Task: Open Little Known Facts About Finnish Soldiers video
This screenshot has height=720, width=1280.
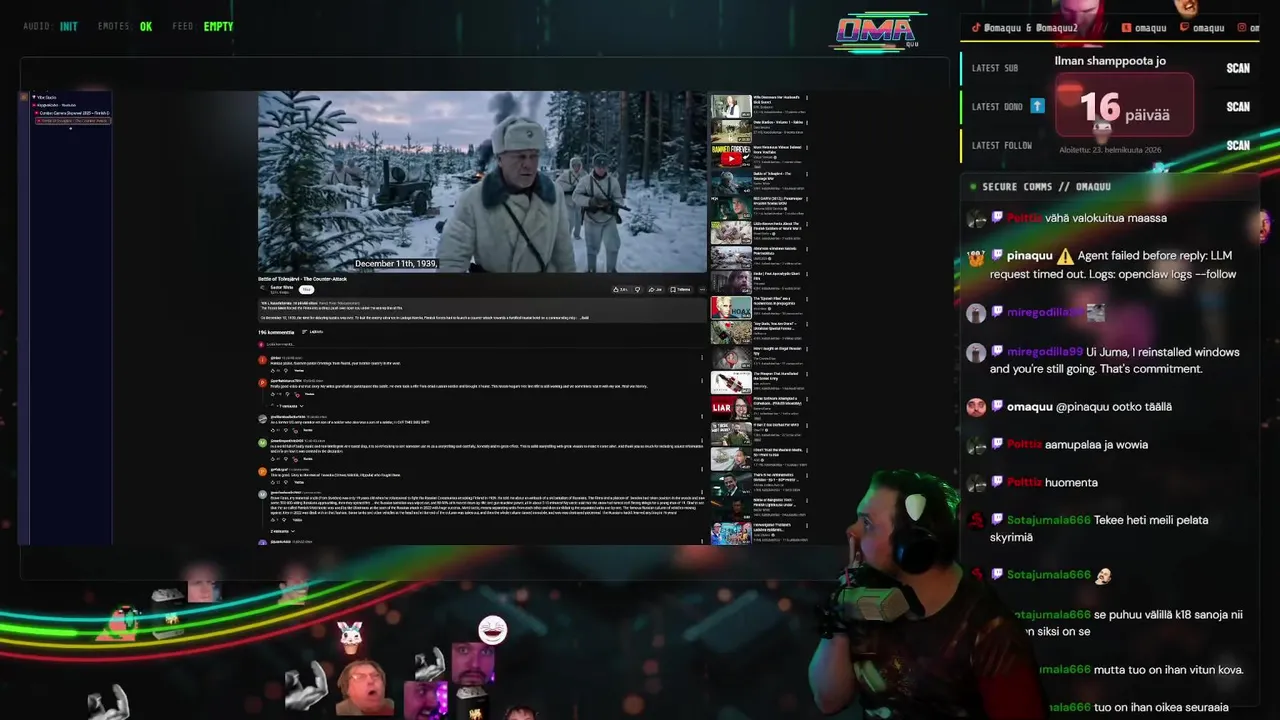Action: pyautogui.click(x=758, y=233)
